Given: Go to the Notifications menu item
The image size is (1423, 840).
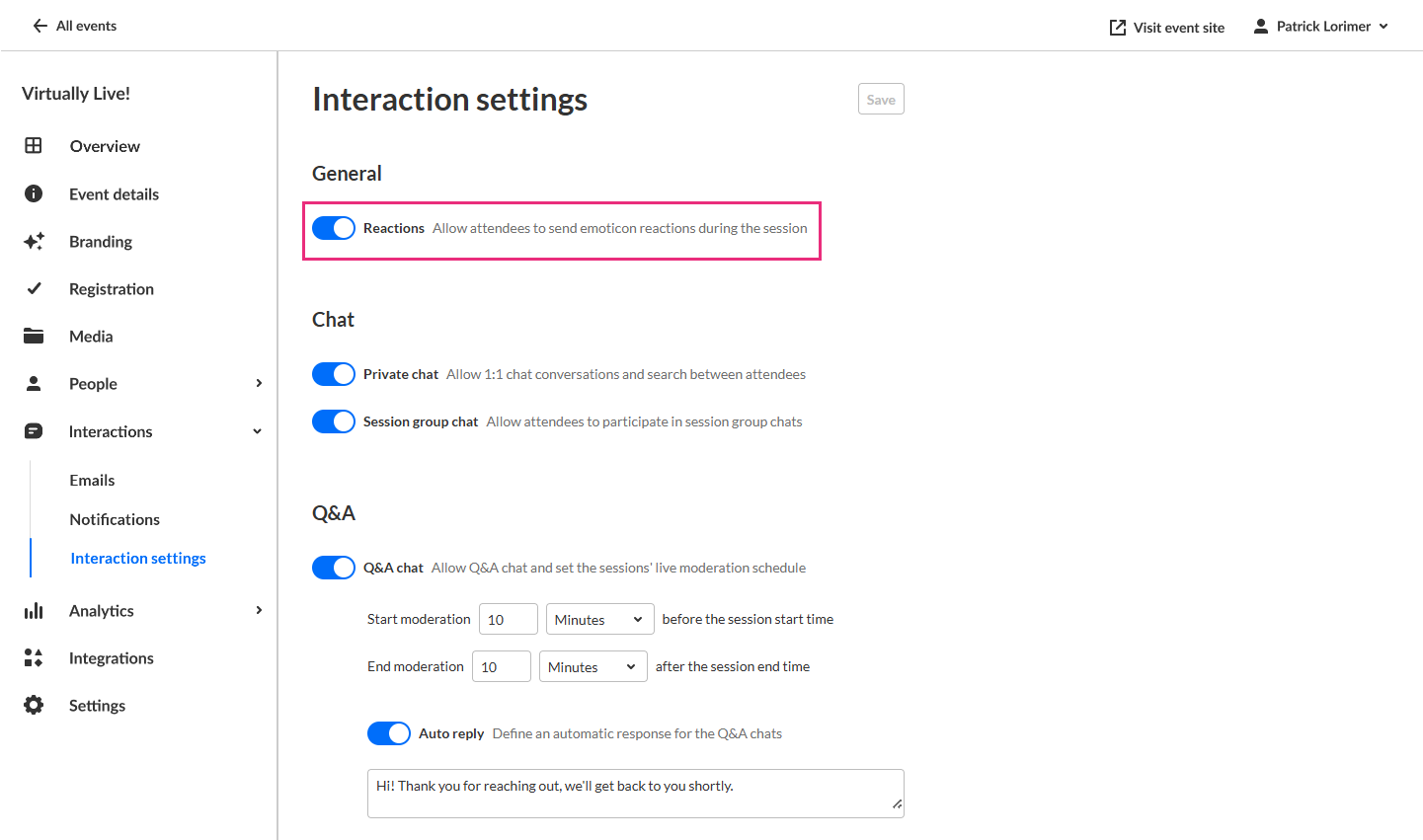Looking at the screenshot, I should (115, 519).
